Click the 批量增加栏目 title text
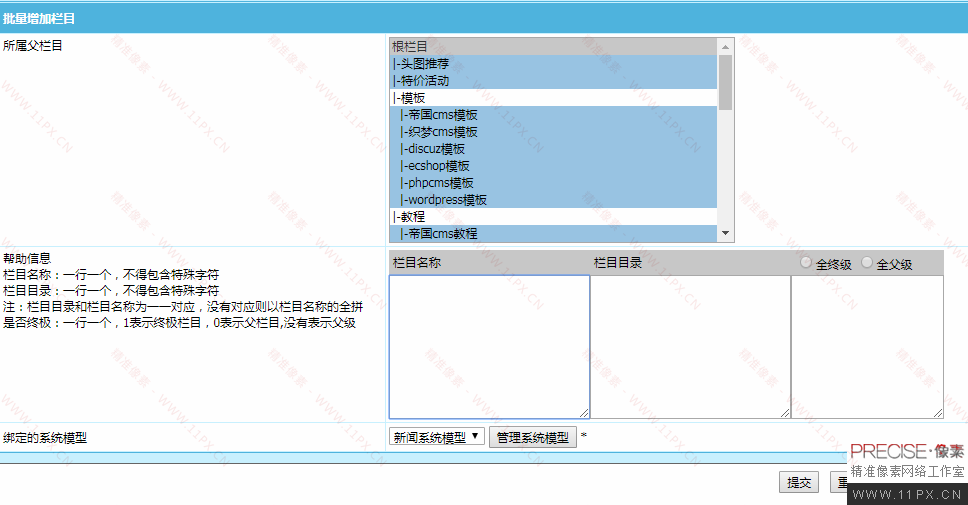968x505 pixels. point(39,19)
